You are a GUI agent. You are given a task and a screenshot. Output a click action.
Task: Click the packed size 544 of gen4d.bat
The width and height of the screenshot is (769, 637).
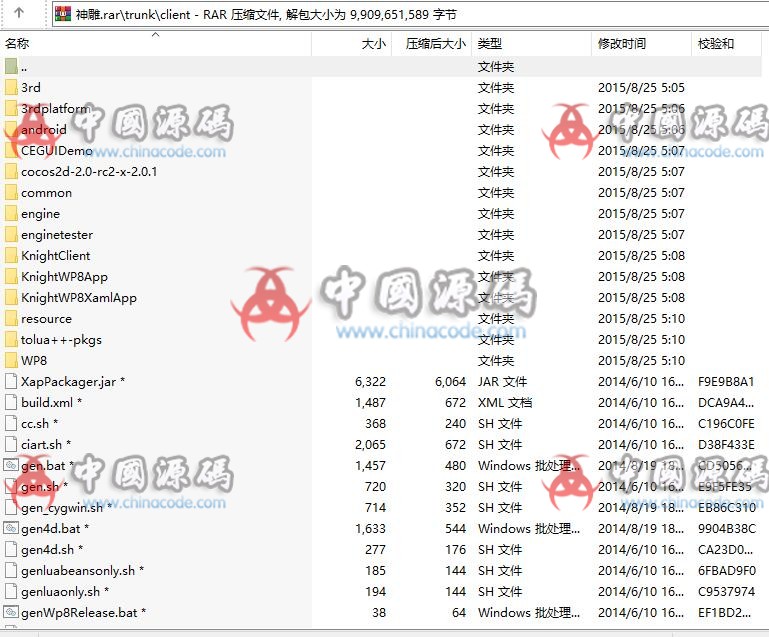point(456,529)
